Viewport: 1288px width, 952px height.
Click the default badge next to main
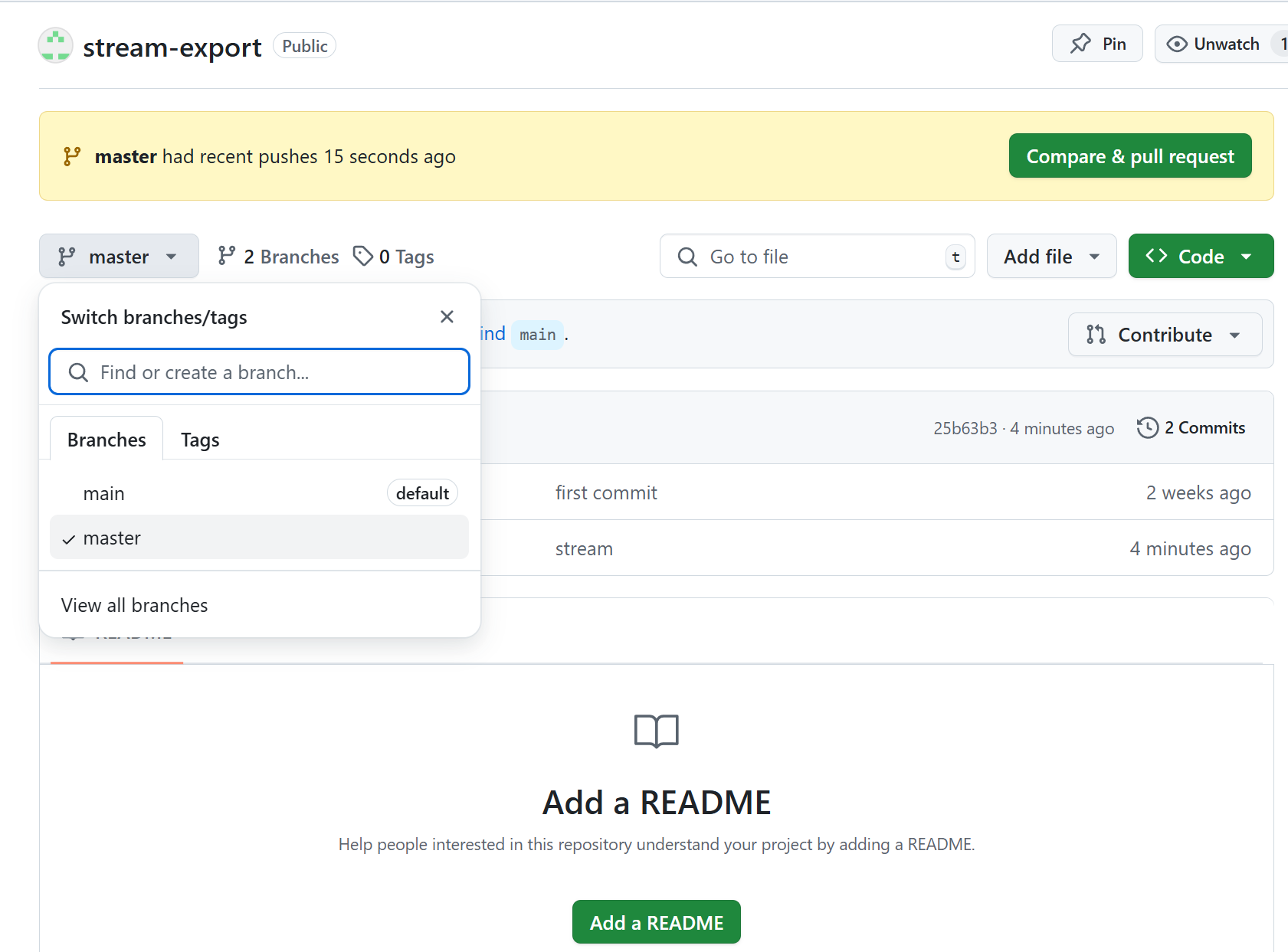point(422,493)
